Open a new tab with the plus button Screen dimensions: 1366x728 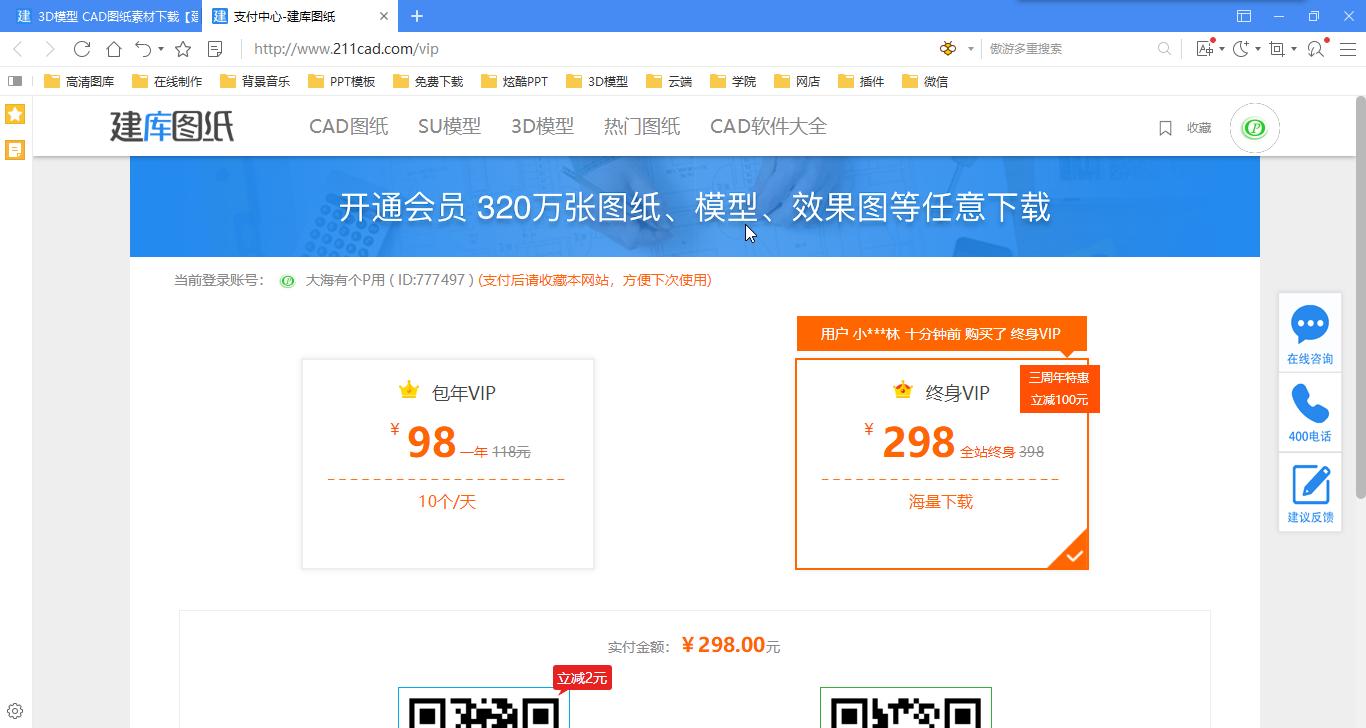pos(417,16)
